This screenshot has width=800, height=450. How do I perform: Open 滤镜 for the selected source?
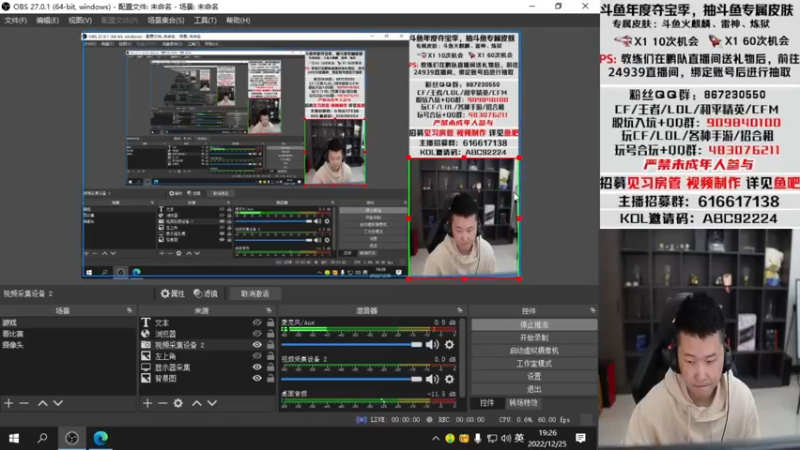pos(206,293)
